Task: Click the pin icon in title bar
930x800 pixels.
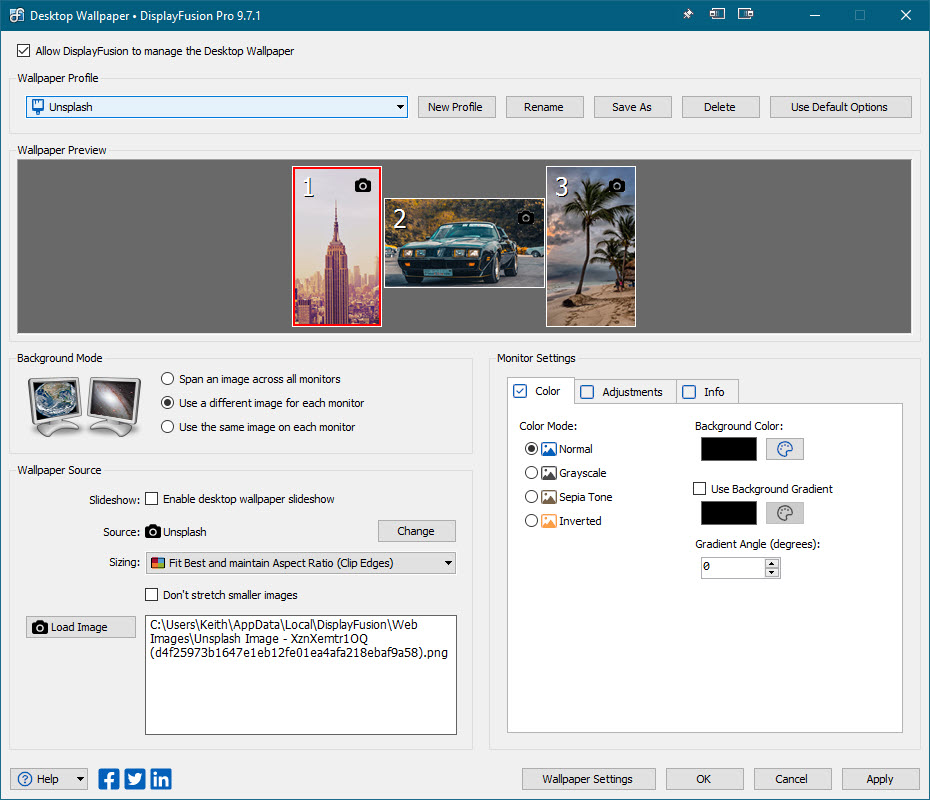Action: pyautogui.click(x=688, y=15)
